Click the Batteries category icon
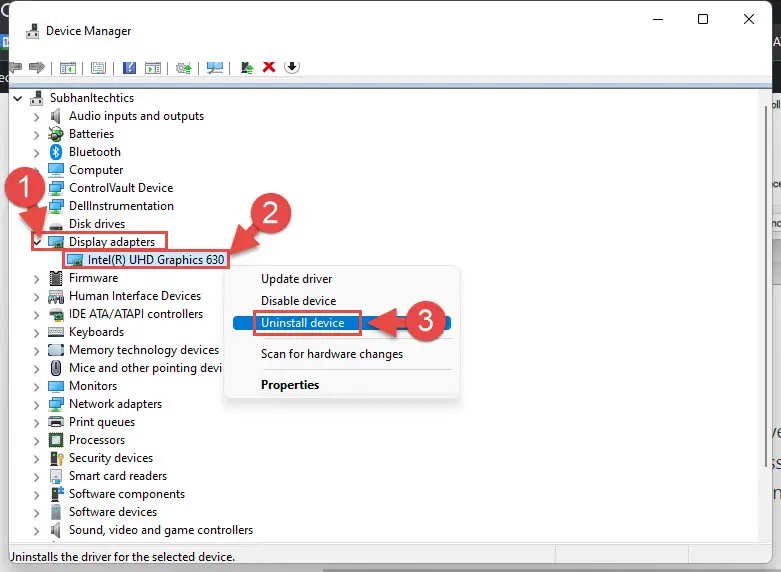The image size is (781, 572). (56, 134)
